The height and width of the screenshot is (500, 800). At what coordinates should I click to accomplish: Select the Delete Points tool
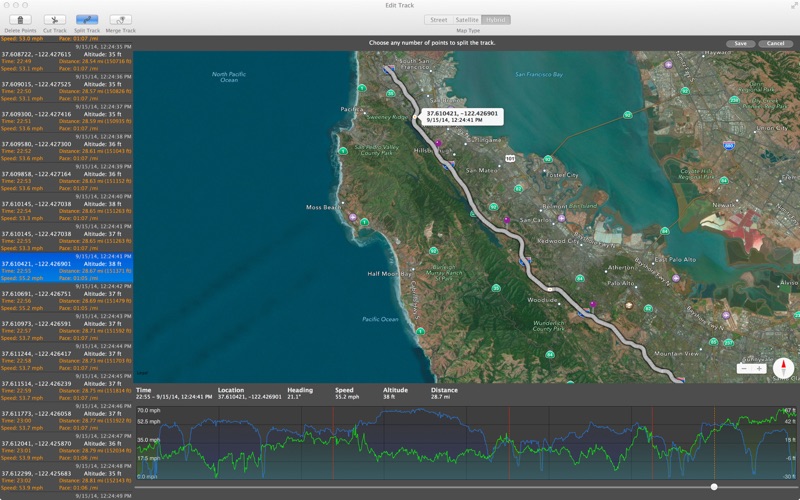click(20, 20)
